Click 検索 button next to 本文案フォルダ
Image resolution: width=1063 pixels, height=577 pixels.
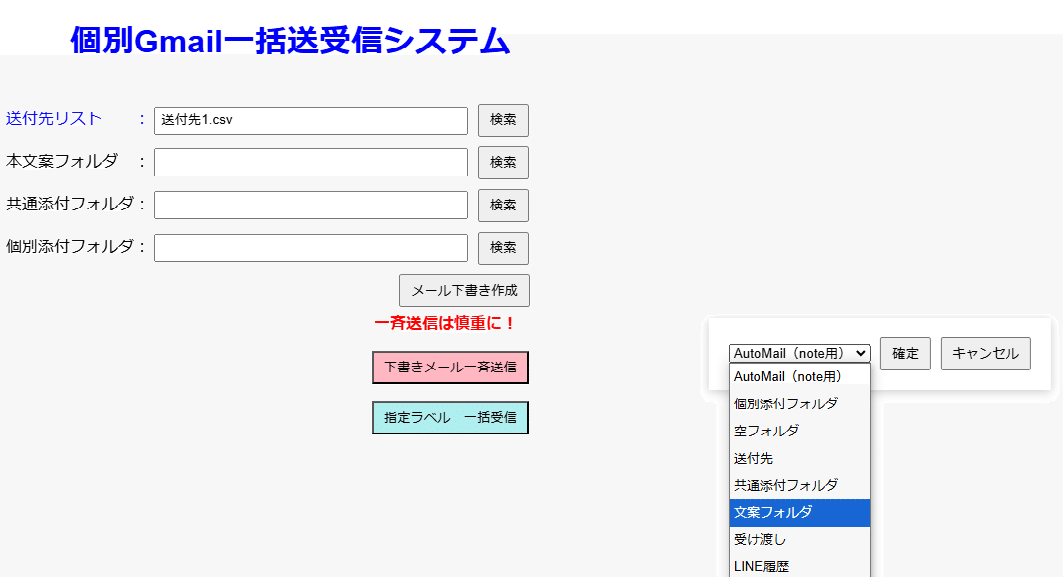[503, 163]
